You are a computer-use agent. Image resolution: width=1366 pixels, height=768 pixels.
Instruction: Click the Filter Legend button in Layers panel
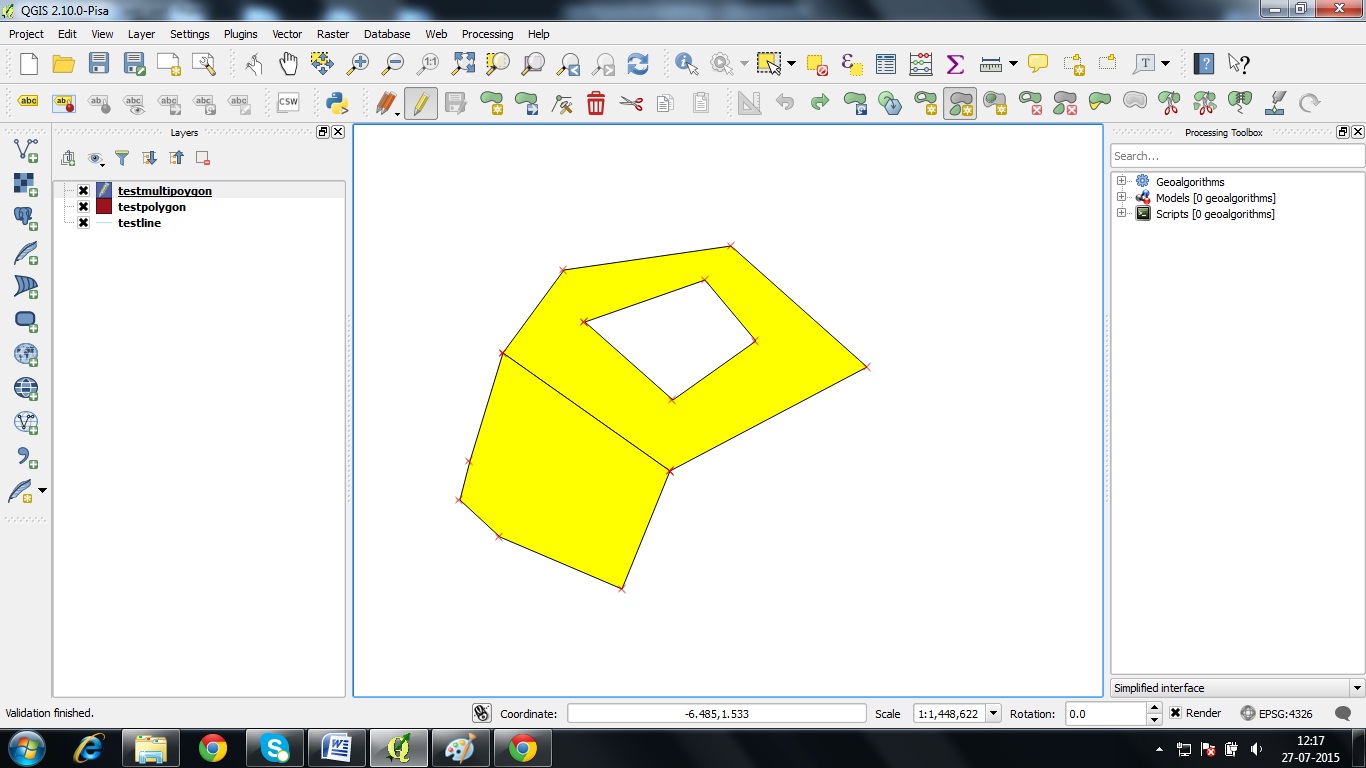[122, 157]
